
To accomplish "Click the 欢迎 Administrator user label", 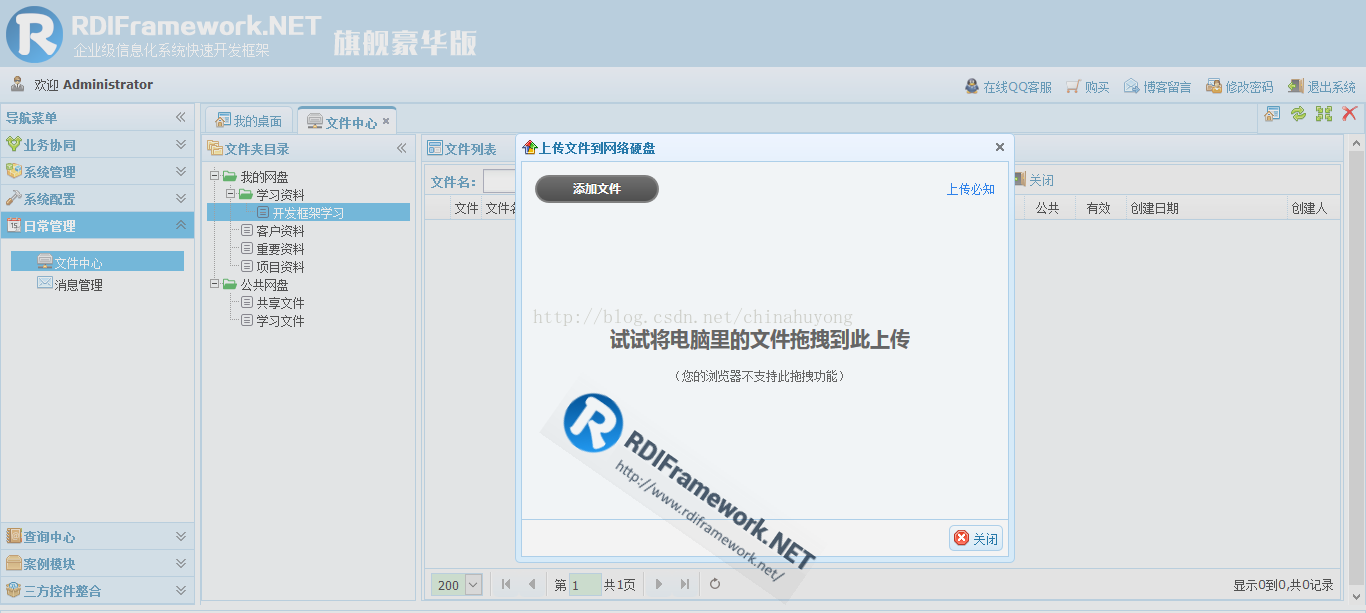I will click(x=94, y=84).
